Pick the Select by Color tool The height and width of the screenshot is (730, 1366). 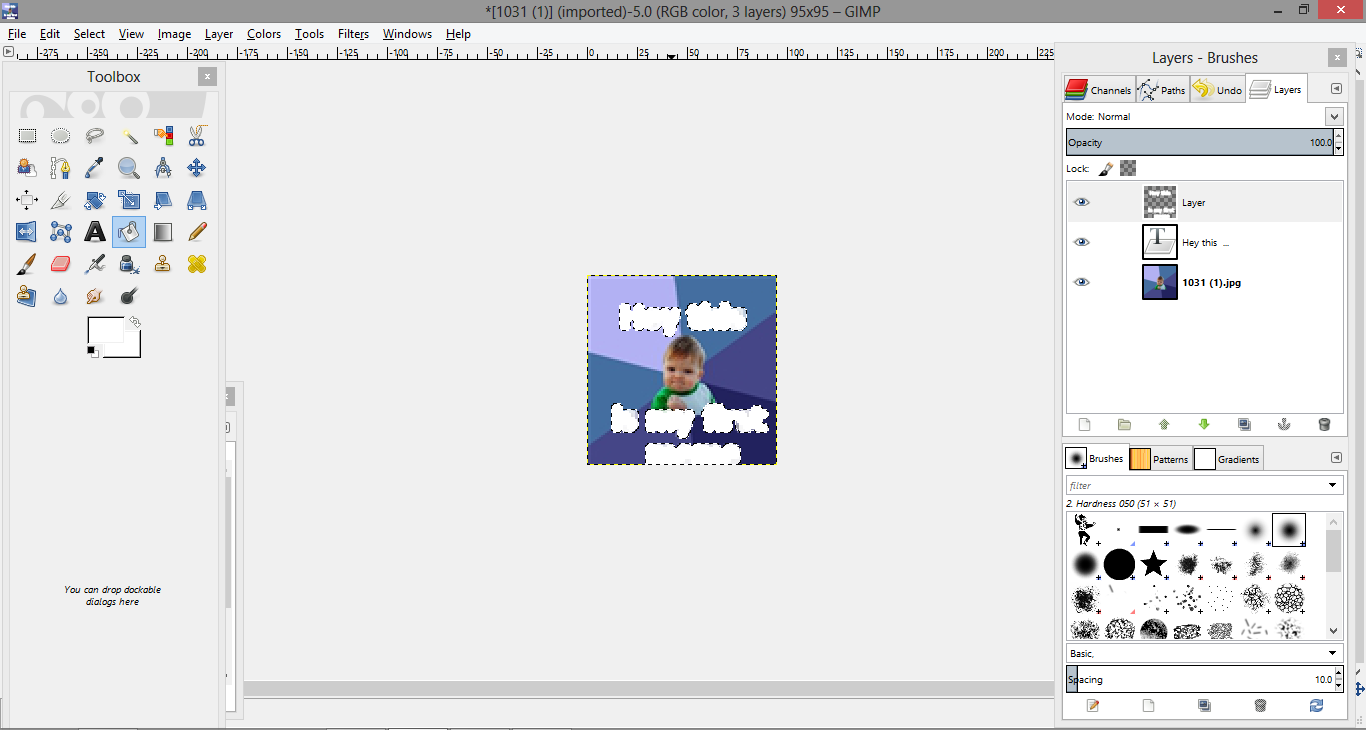pos(163,136)
